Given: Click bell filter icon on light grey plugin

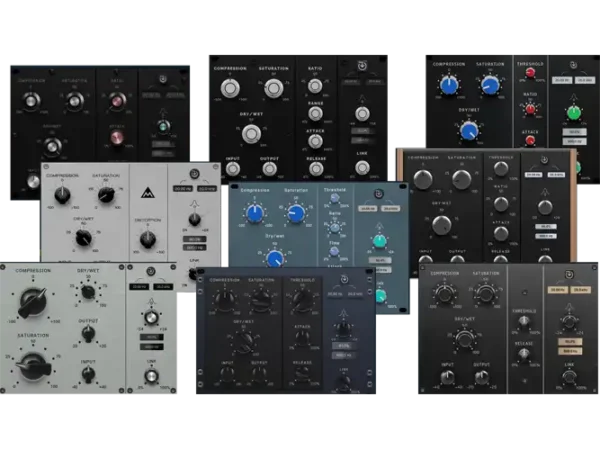Looking at the screenshot, I should point(151,302).
